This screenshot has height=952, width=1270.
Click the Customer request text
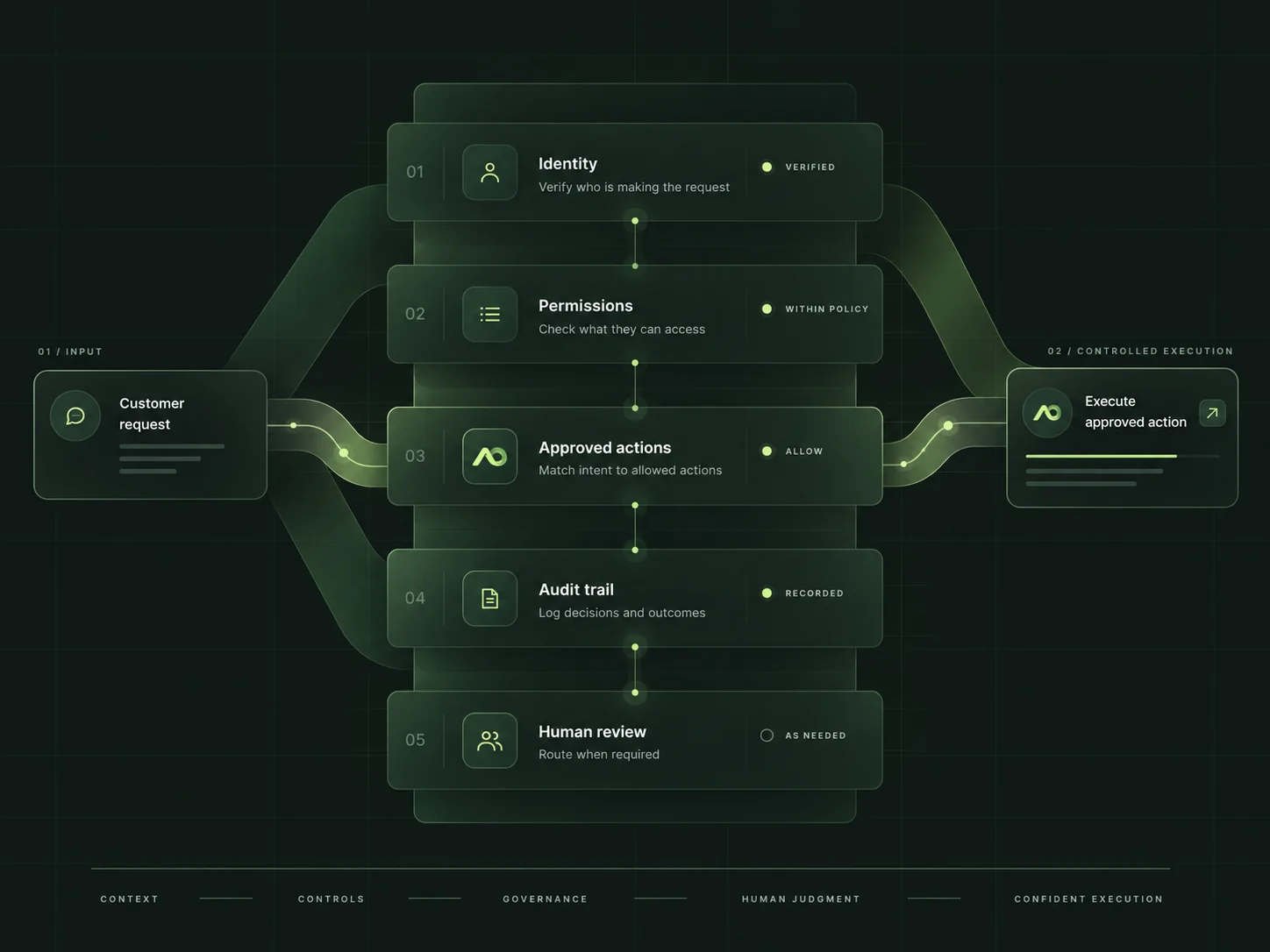click(x=152, y=414)
